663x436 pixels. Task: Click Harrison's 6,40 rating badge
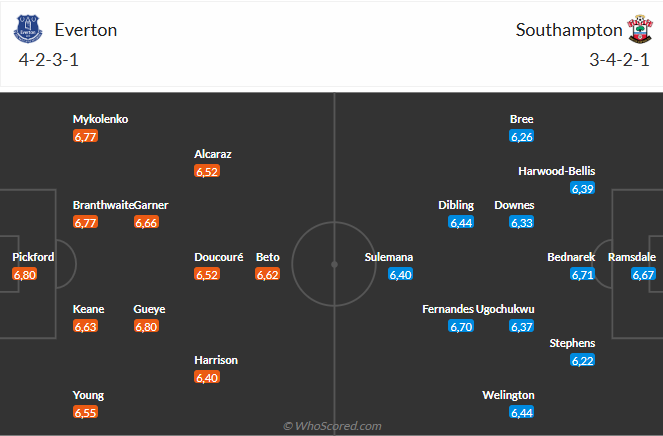click(207, 377)
